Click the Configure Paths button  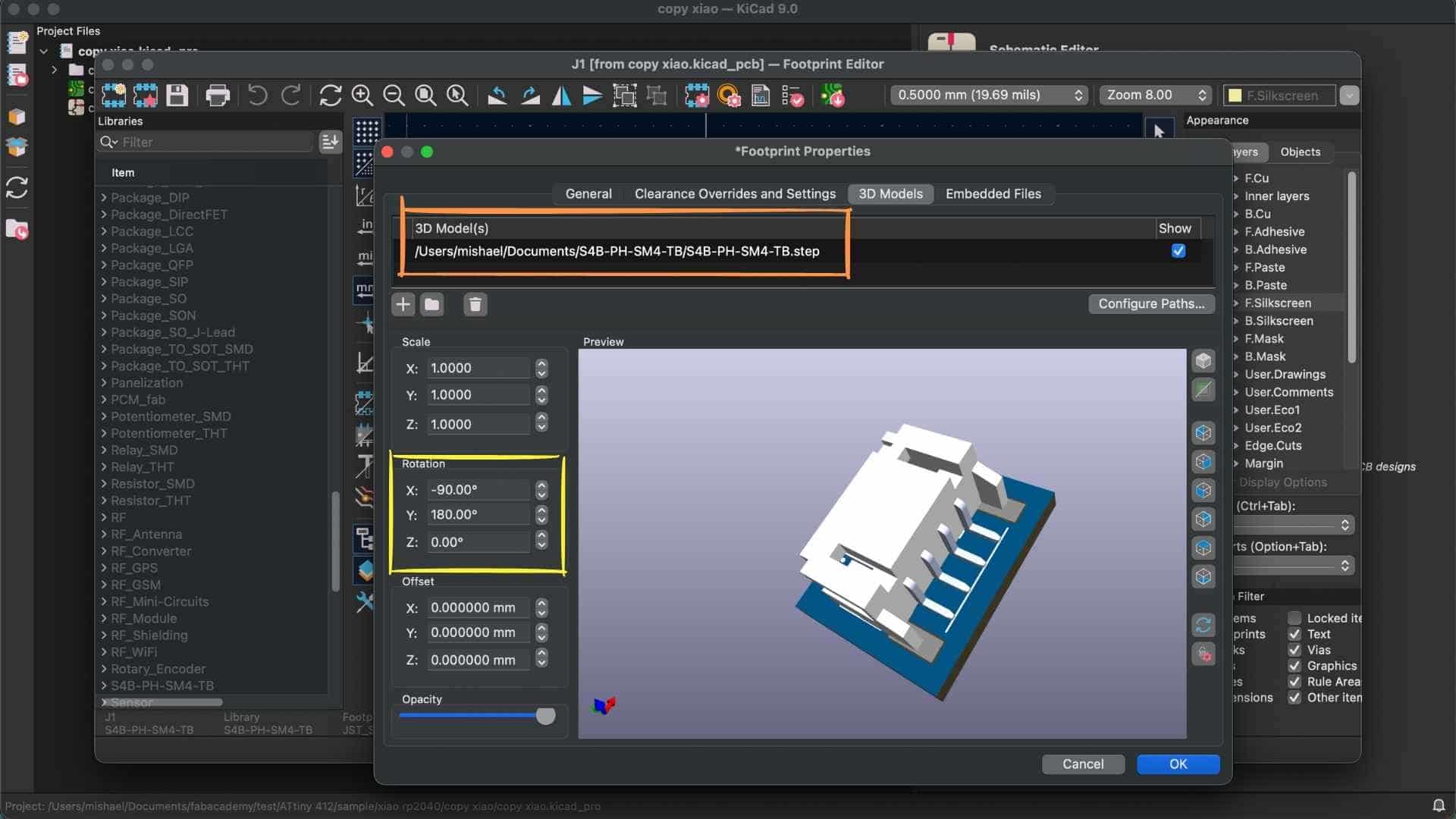(1150, 303)
